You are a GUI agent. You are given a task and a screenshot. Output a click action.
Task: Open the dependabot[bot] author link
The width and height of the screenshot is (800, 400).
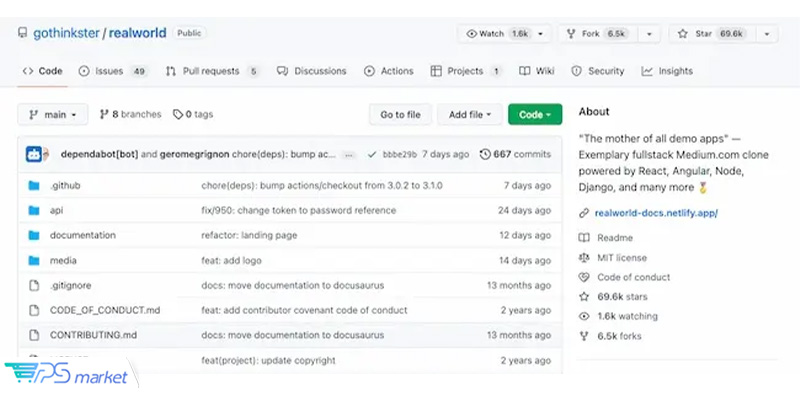(x=99, y=154)
